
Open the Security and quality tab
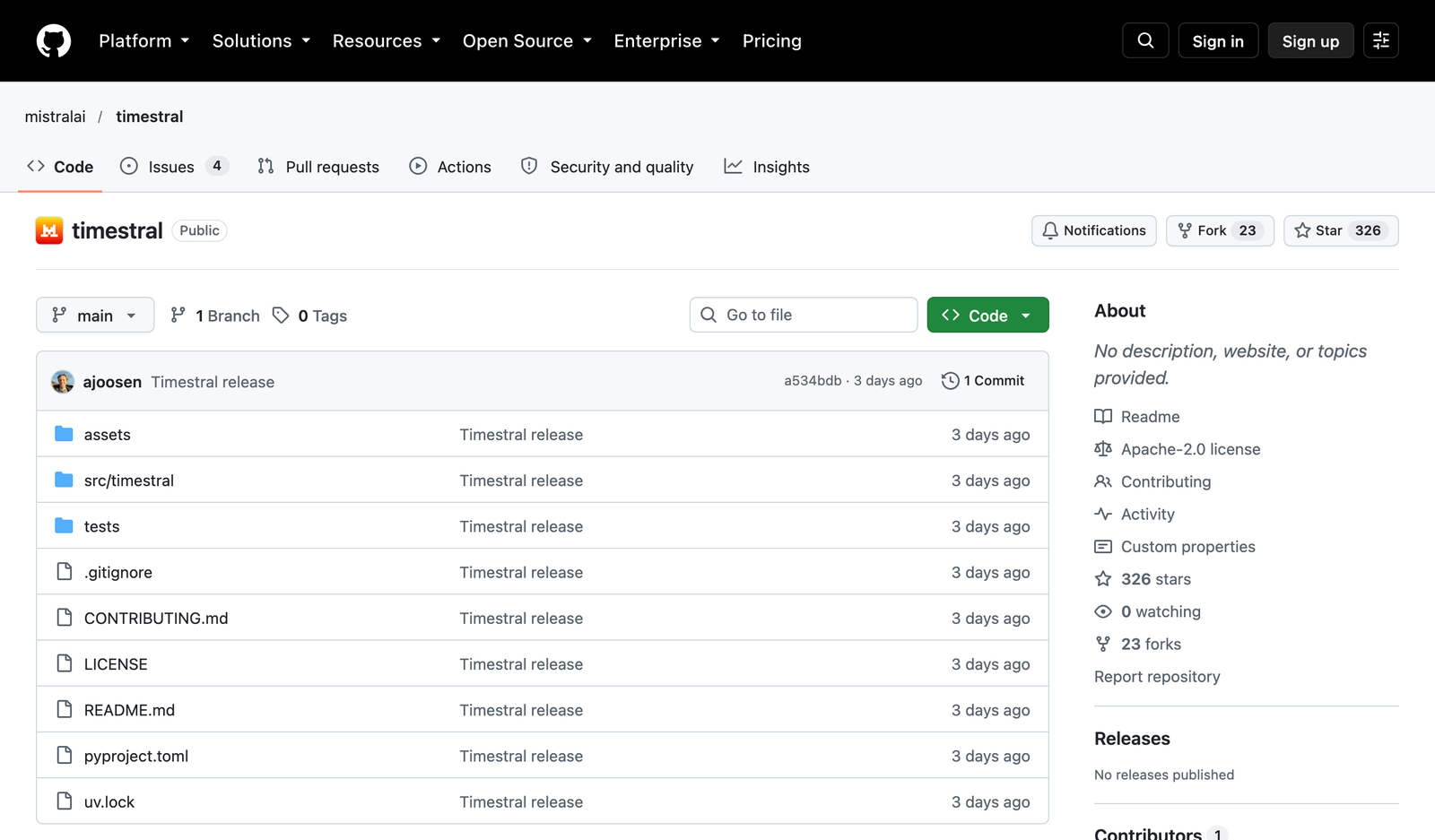point(607,167)
